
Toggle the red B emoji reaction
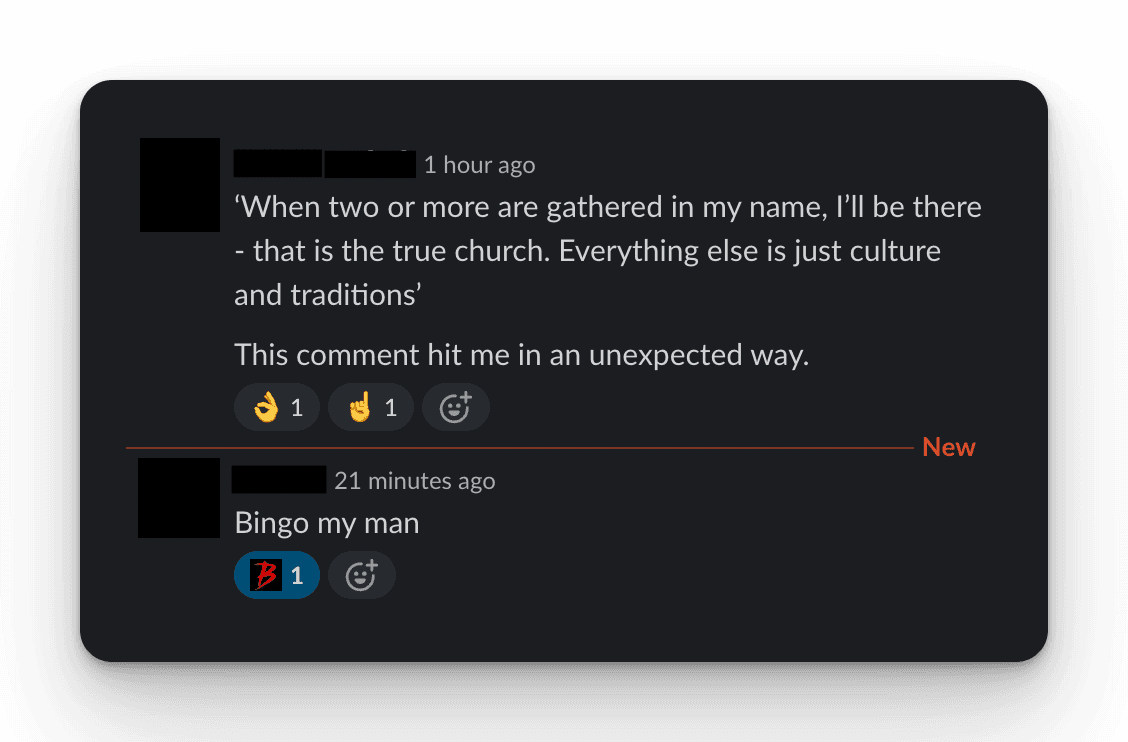pyautogui.click(x=277, y=576)
